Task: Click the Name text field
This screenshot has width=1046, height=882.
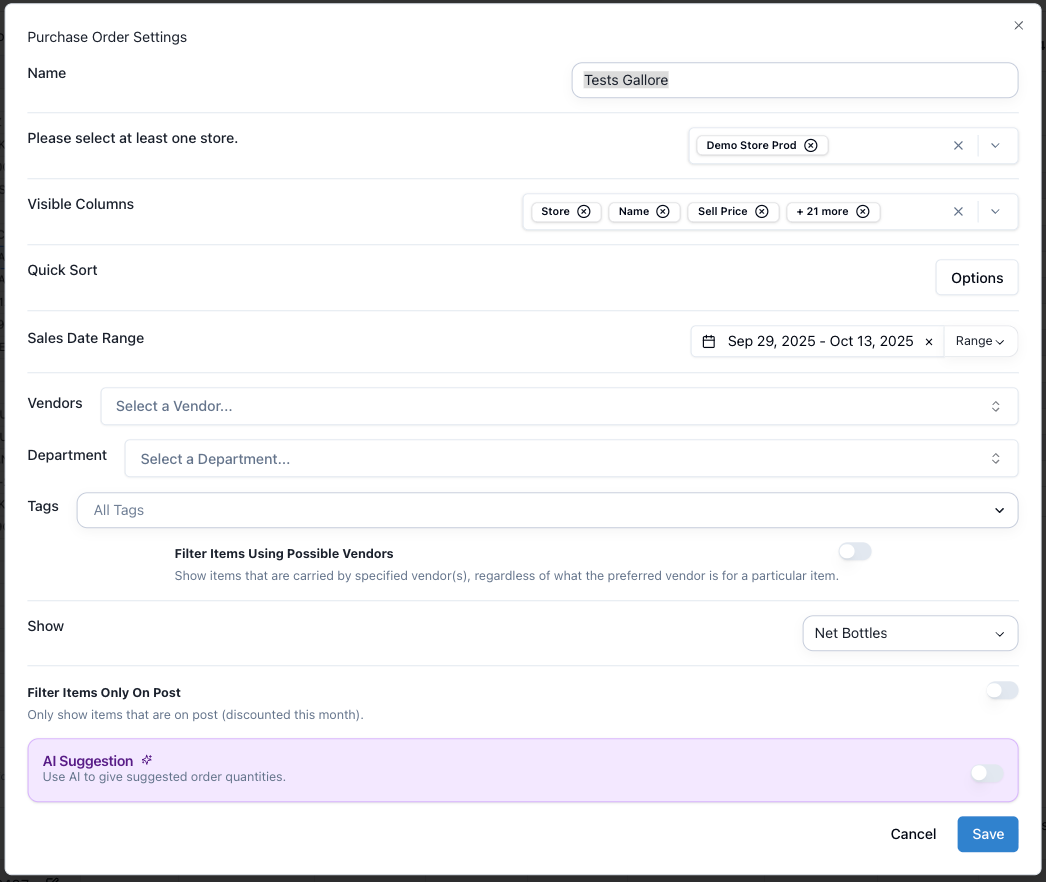Action: [x=794, y=81]
